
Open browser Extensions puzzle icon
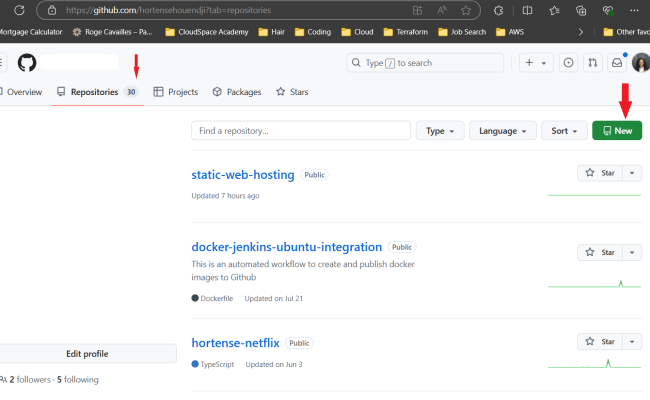click(499, 10)
